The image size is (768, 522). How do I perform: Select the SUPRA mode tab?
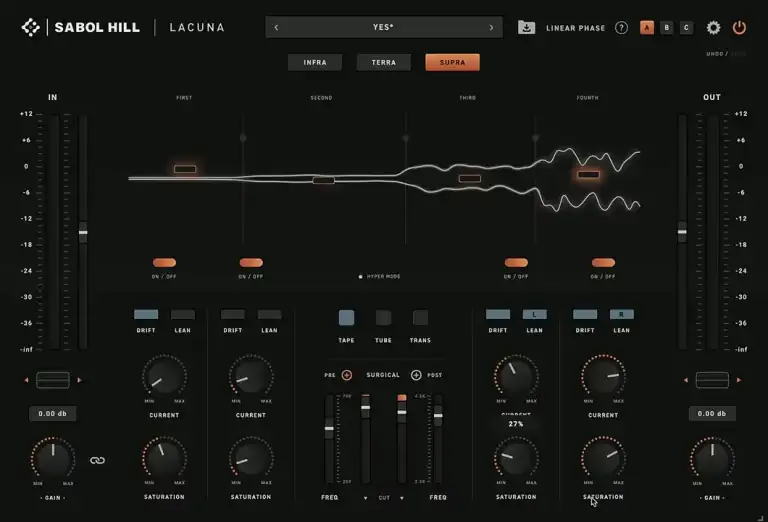pyautogui.click(x=452, y=63)
